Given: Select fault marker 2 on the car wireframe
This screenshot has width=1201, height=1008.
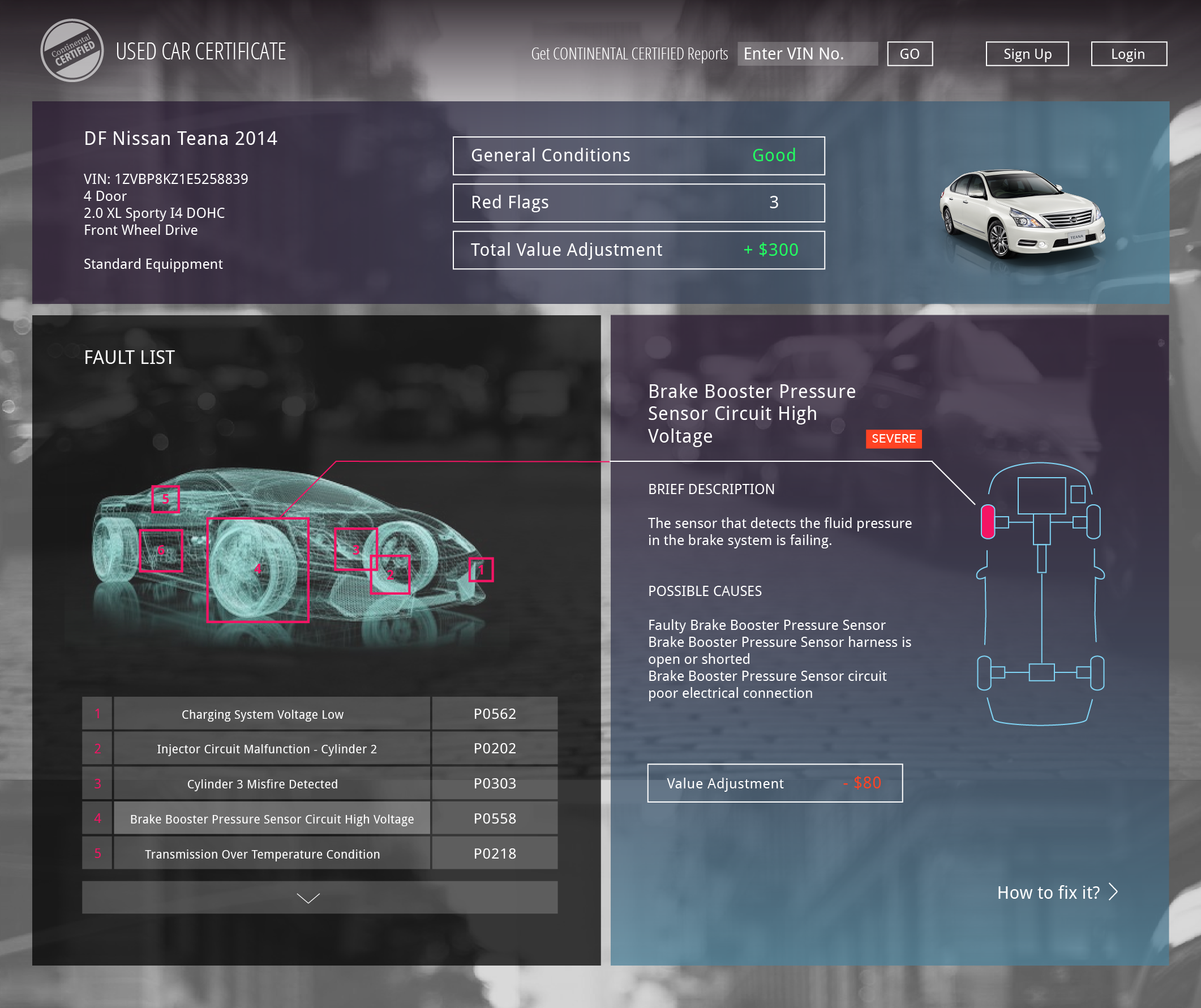Looking at the screenshot, I should pos(390,574).
